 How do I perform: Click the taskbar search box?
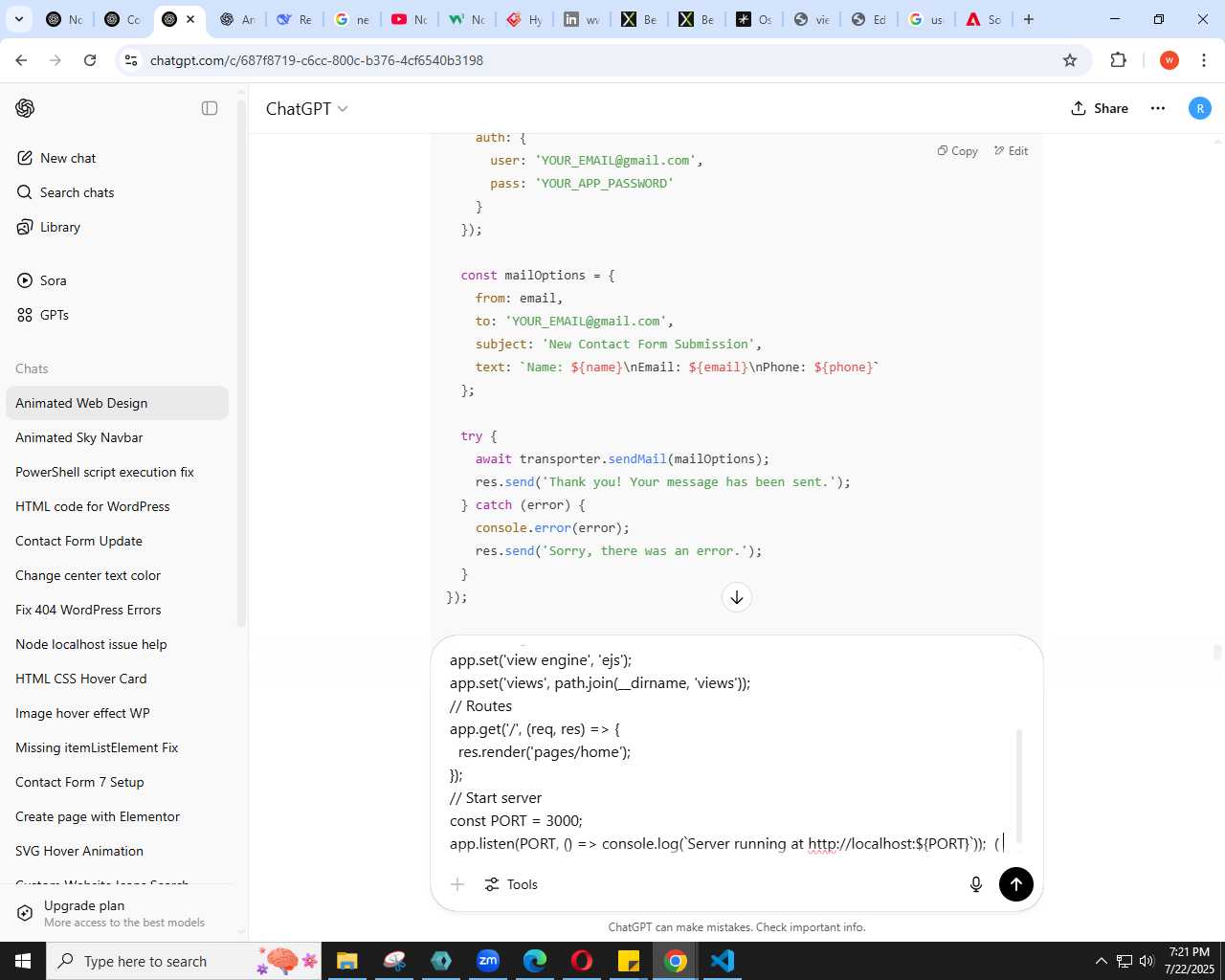(x=182, y=961)
